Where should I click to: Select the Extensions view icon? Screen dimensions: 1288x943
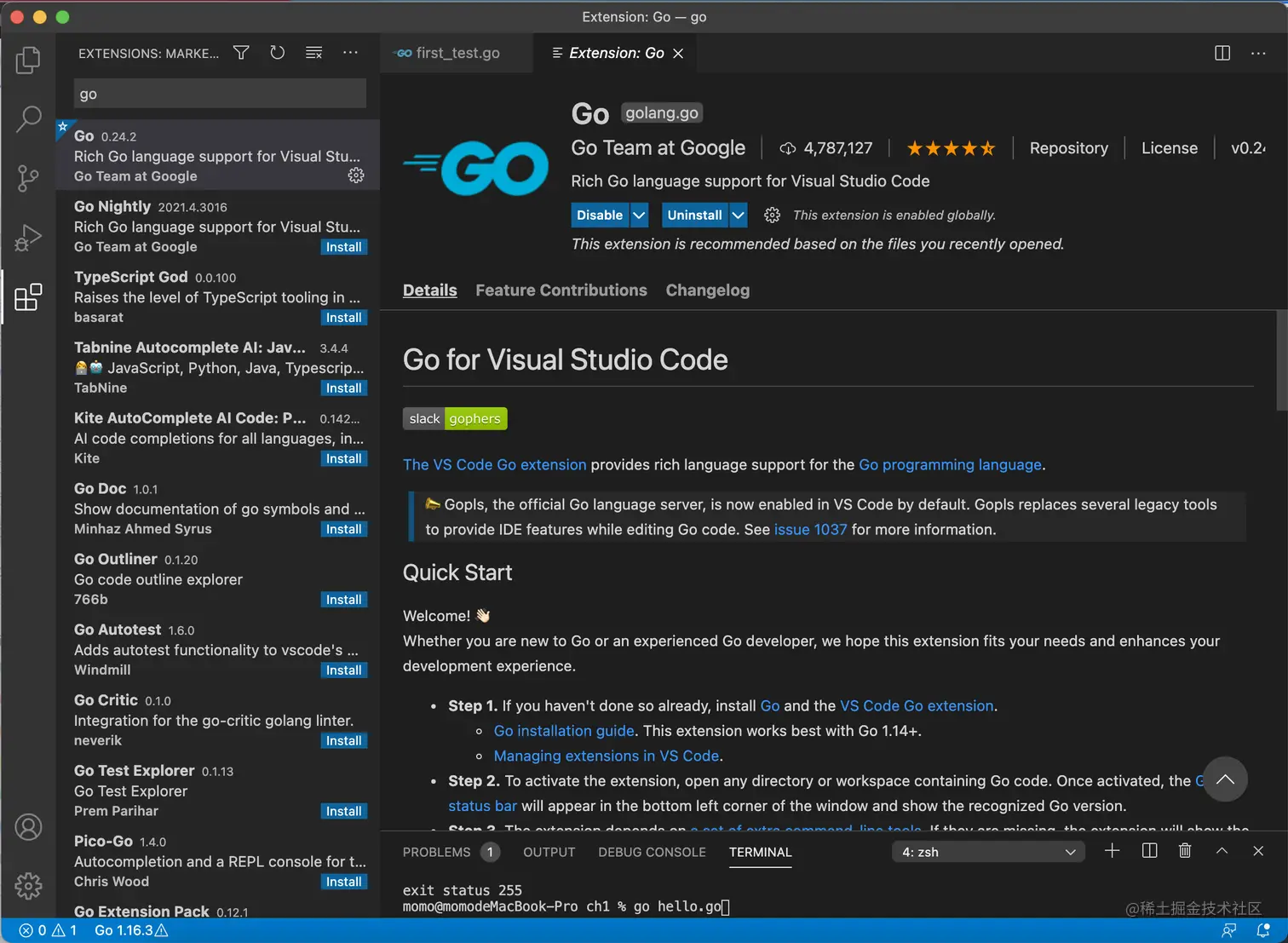pos(28,296)
